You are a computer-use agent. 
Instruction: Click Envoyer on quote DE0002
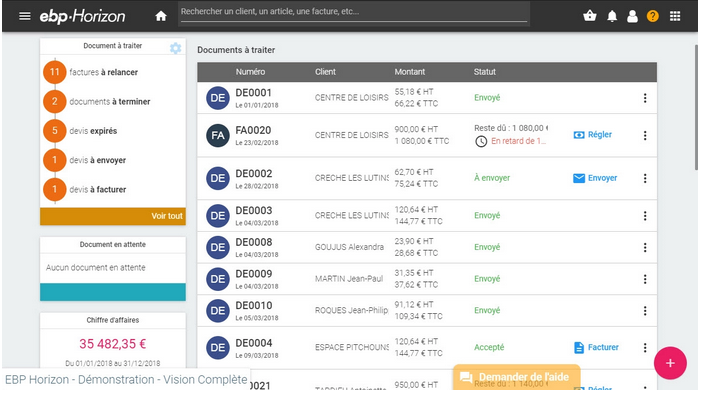pyautogui.click(x=595, y=178)
